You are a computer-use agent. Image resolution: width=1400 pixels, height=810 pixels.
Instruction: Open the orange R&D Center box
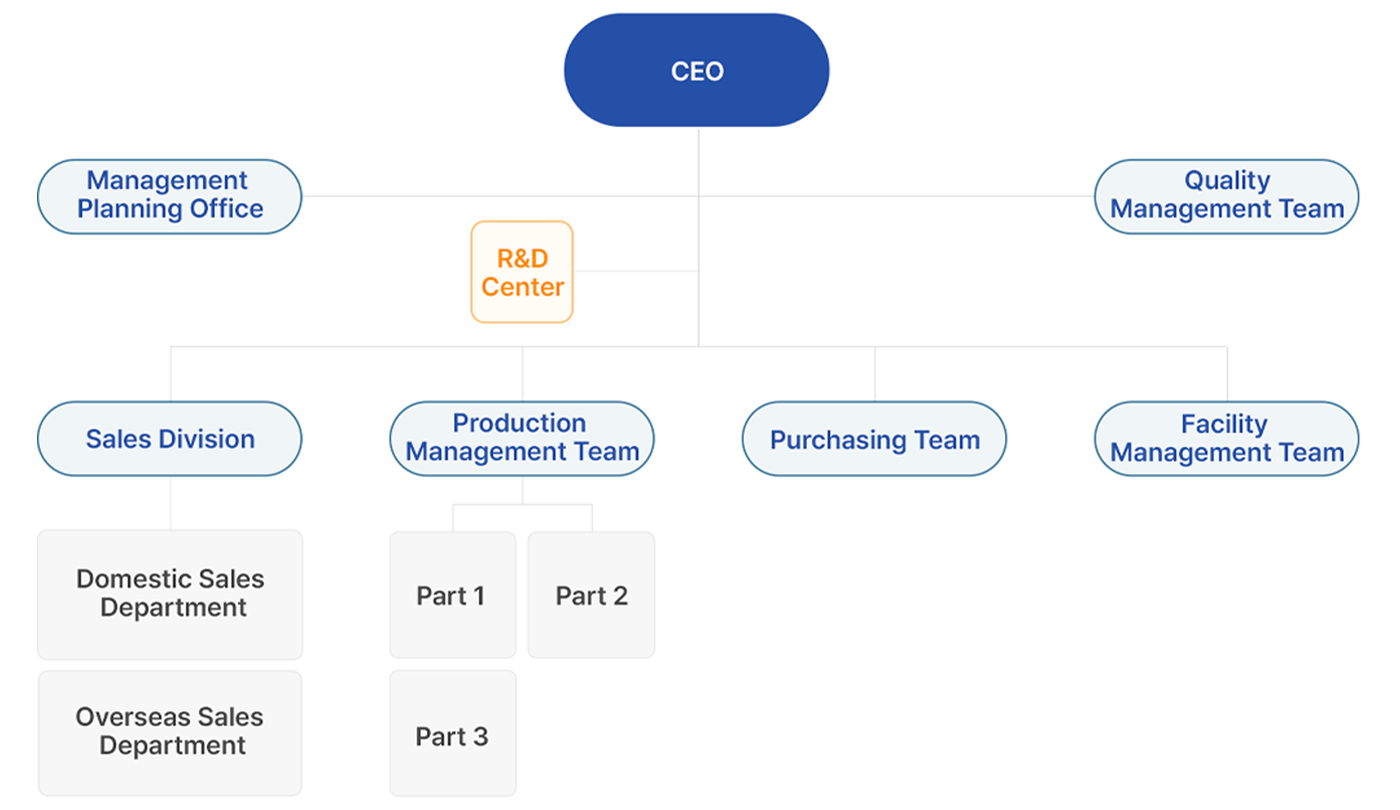click(522, 272)
